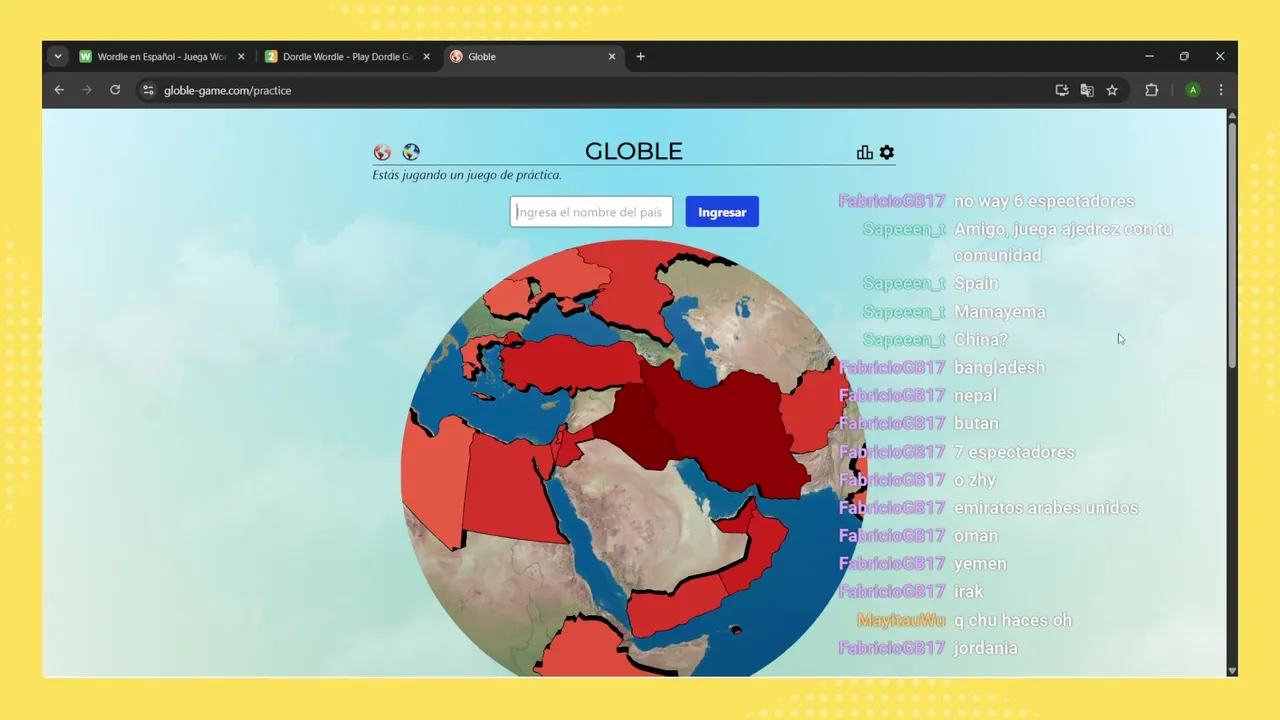
Task: Click chat message 'q chu haces oh'
Action: (1013, 620)
